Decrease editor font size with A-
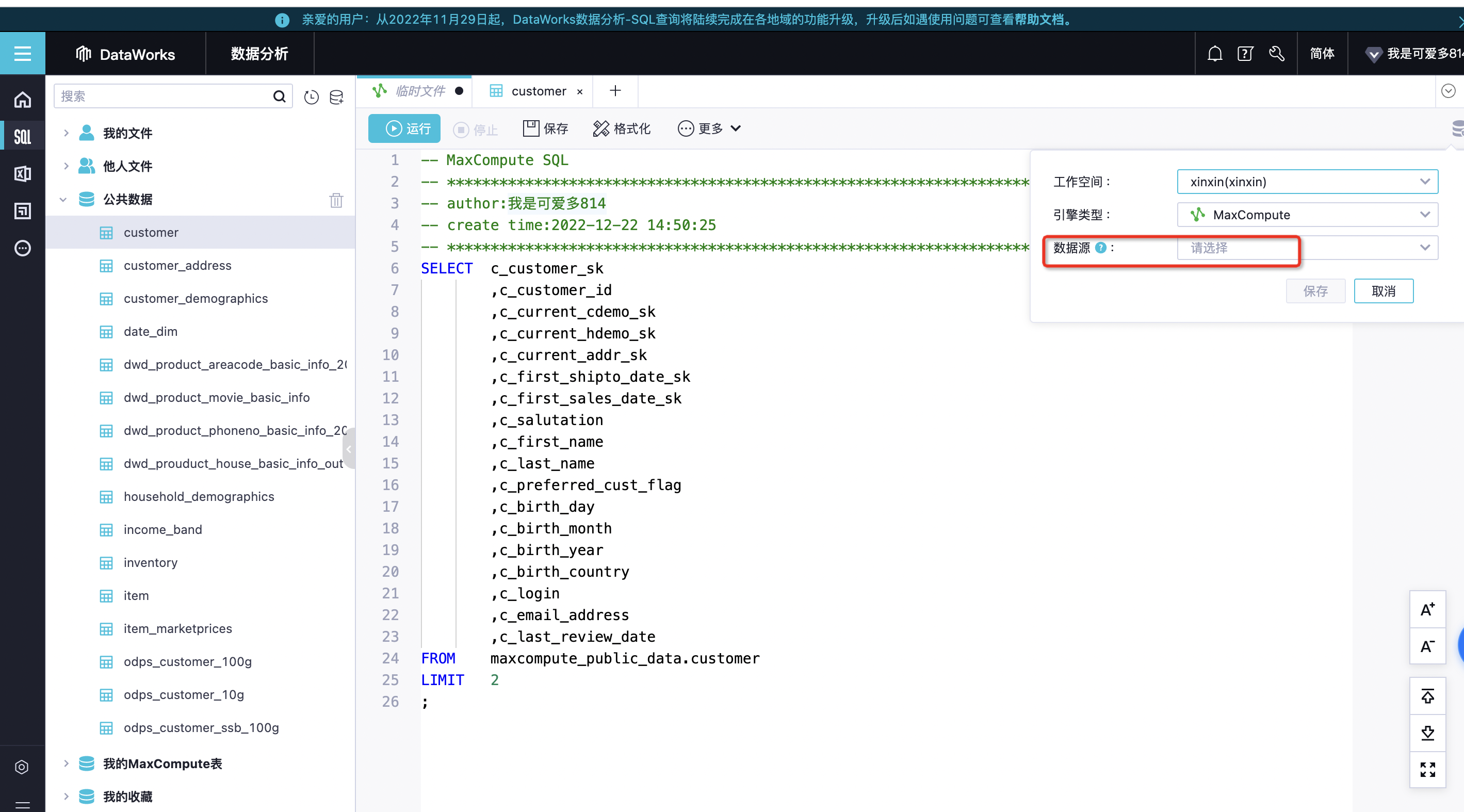Screen dimensions: 1464x812 pos(1427,646)
